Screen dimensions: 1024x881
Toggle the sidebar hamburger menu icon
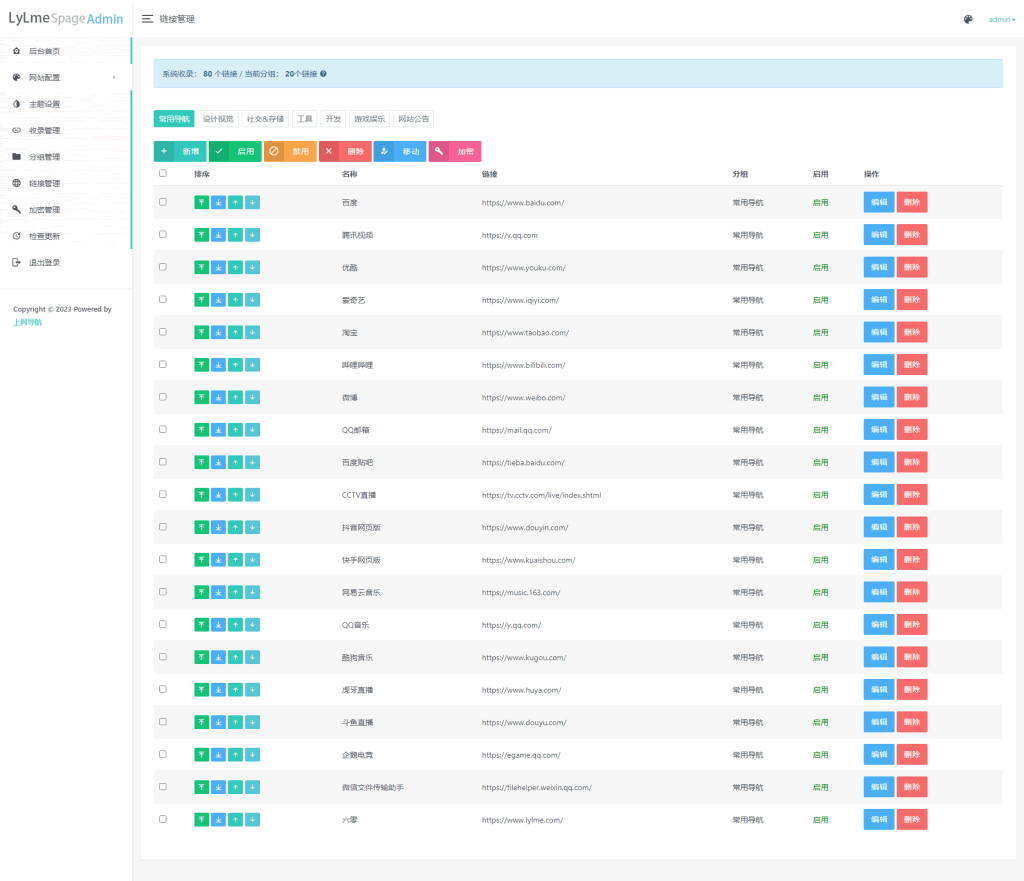point(147,19)
